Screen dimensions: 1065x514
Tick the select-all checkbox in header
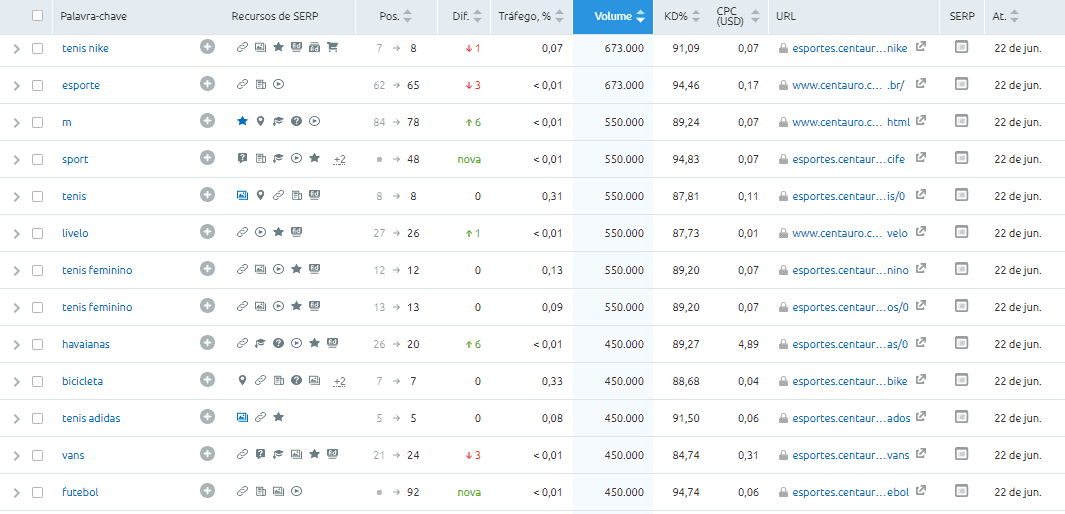point(37,16)
